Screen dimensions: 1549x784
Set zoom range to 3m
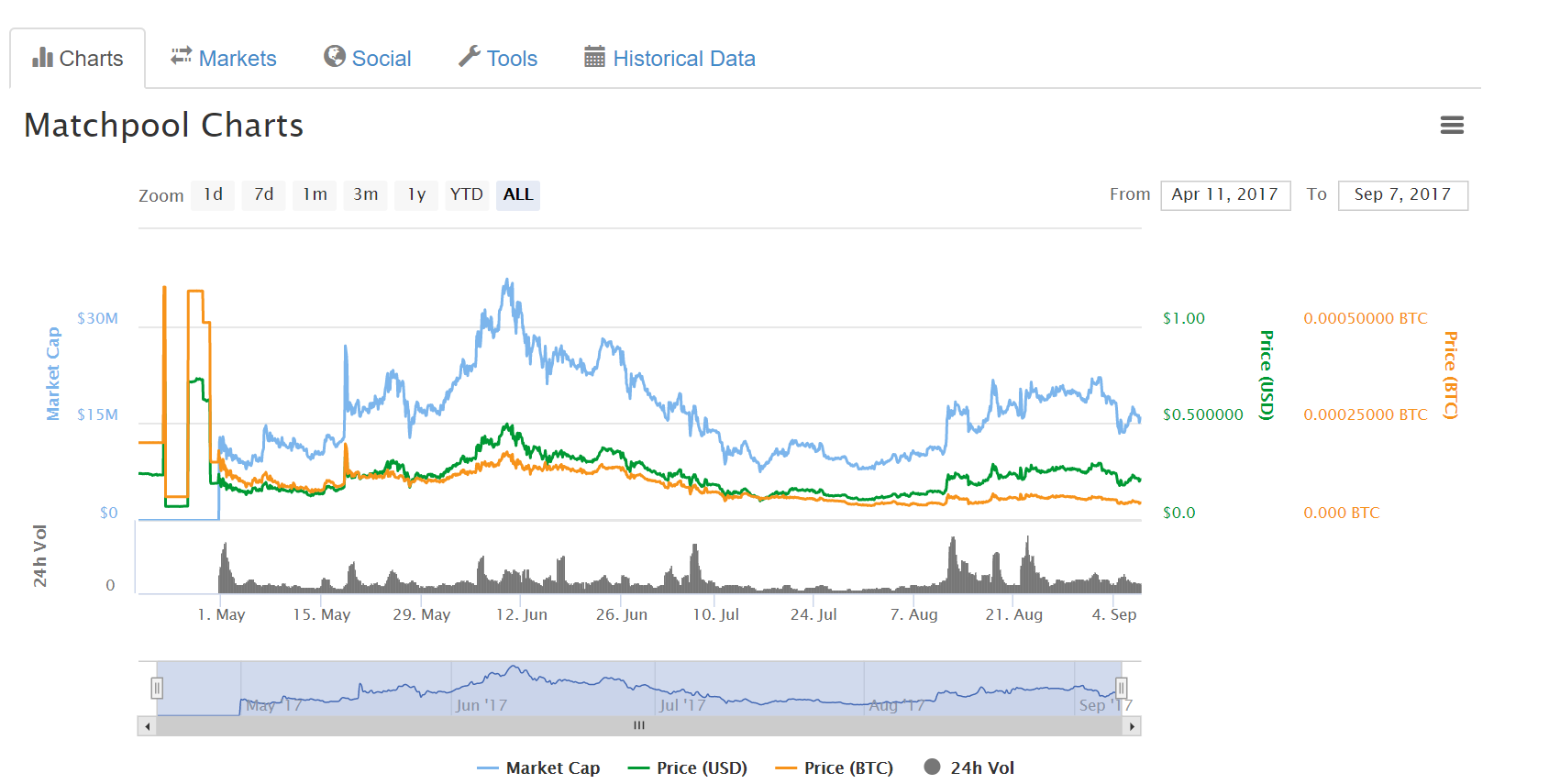365,194
